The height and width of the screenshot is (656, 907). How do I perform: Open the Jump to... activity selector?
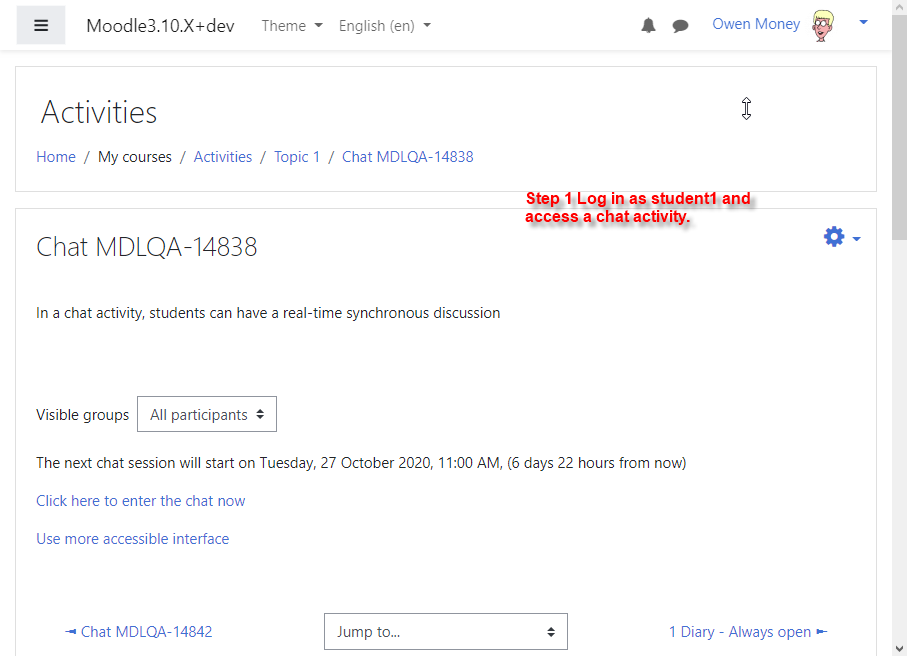coord(446,632)
